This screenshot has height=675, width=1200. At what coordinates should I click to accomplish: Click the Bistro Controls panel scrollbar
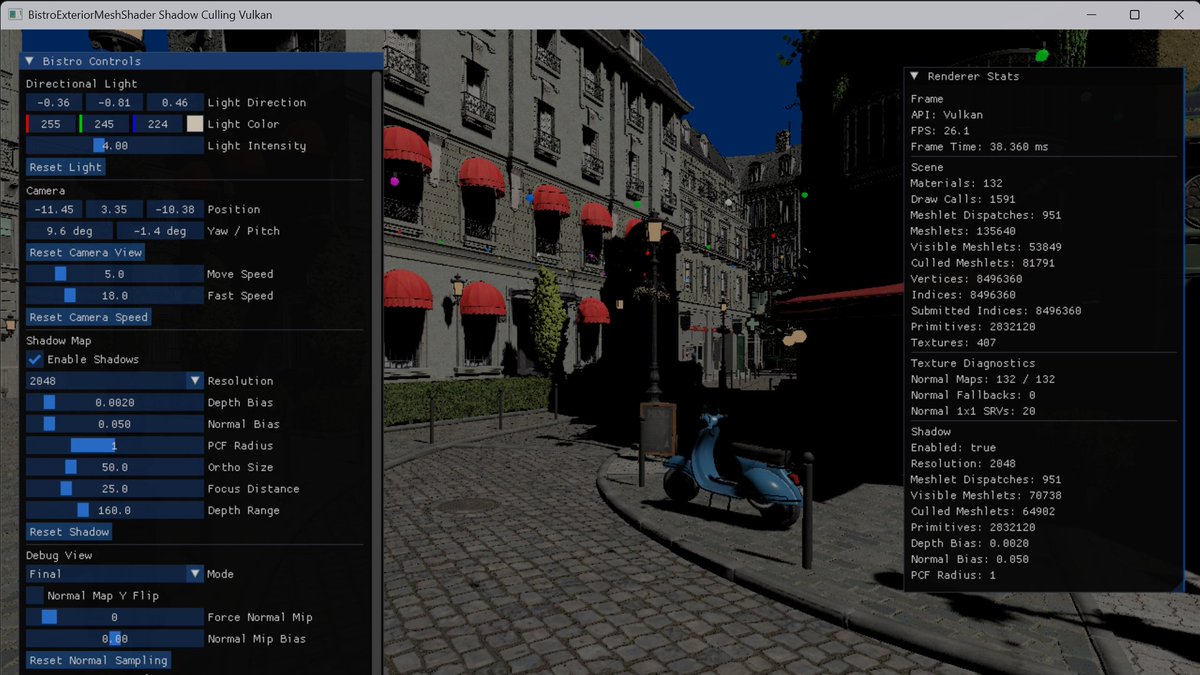pos(377,372)
